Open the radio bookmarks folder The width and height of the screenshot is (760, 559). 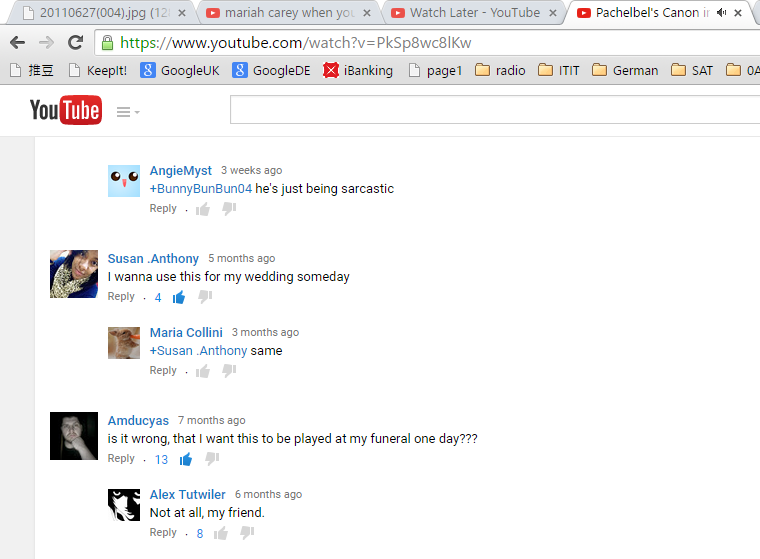coord(500,71)
